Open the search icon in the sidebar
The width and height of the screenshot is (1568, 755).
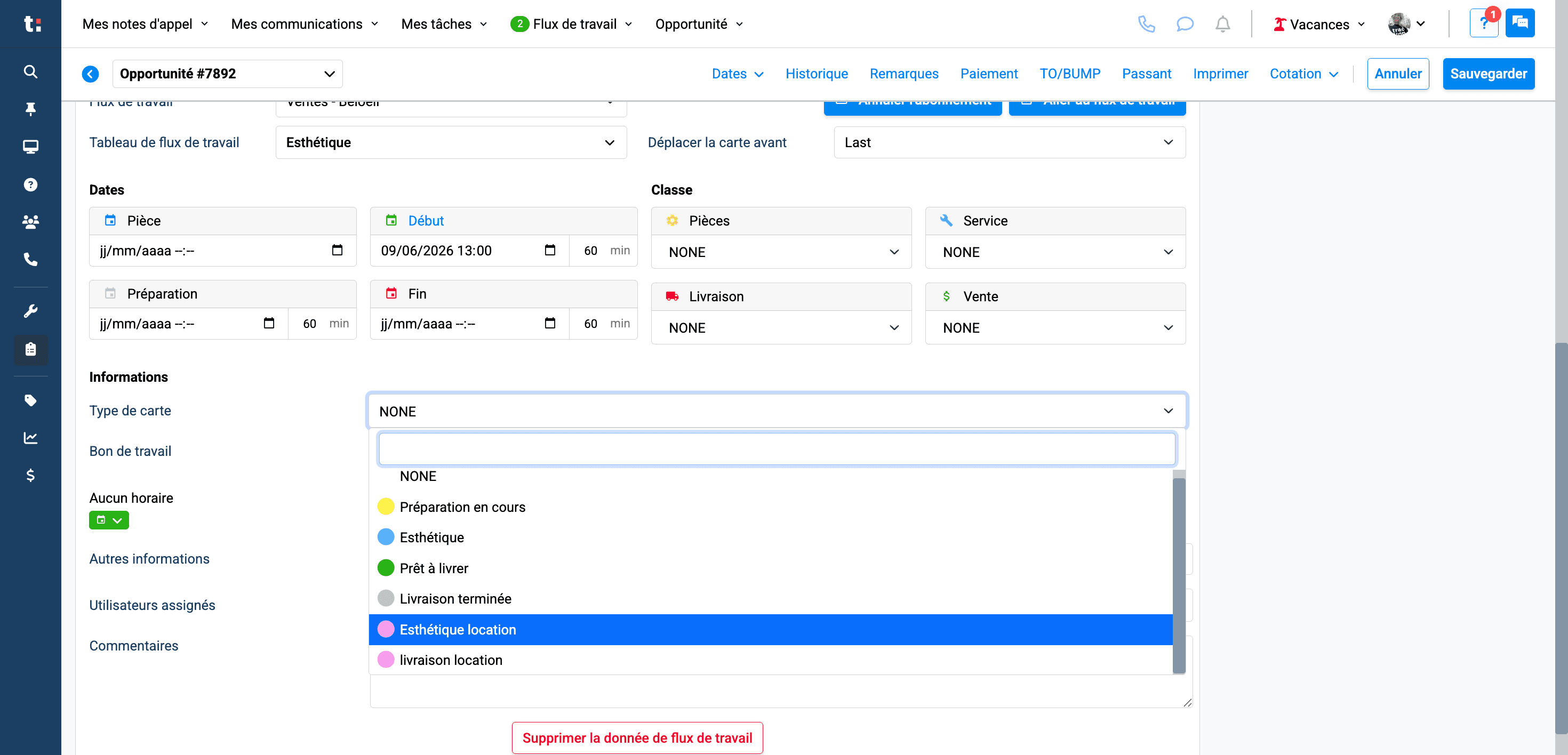pos(30,72)
